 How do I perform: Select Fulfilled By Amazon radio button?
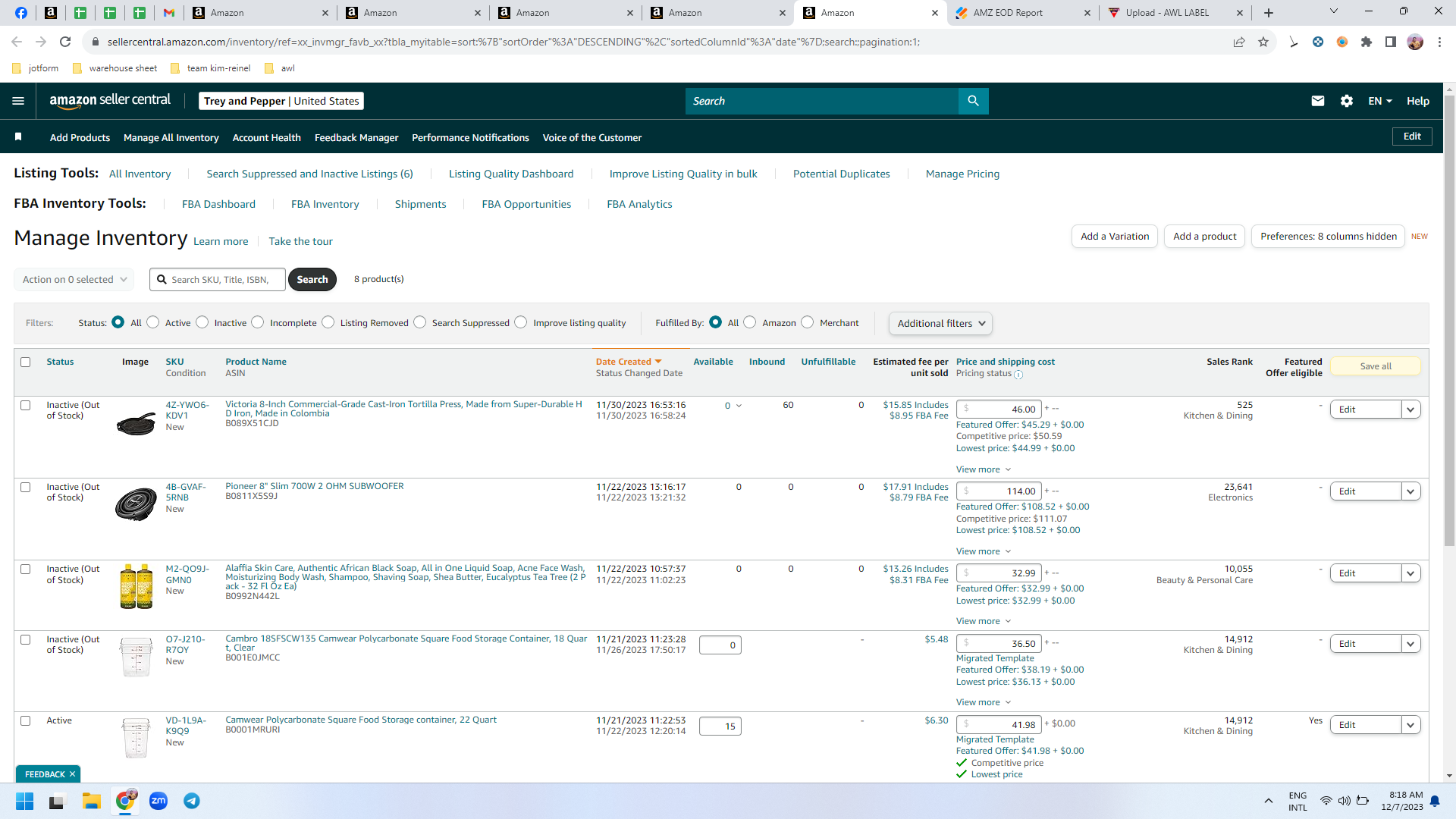click(x=750, y=322)
